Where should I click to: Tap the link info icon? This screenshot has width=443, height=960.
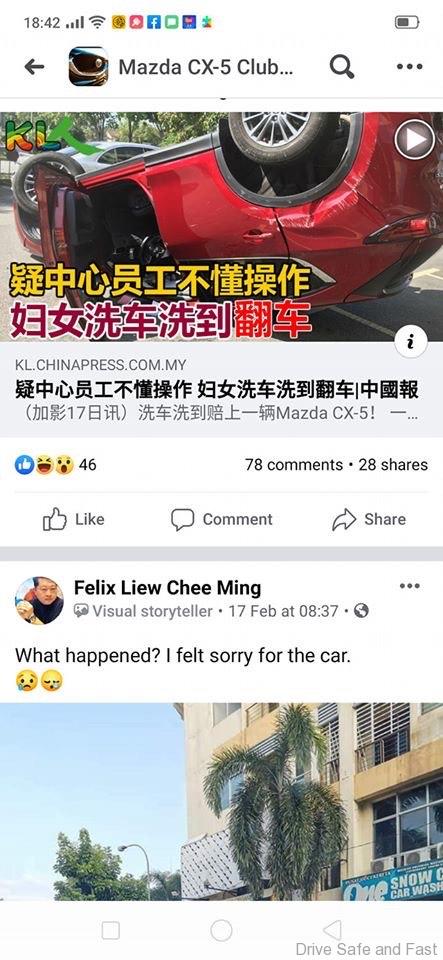coord(411,342)
